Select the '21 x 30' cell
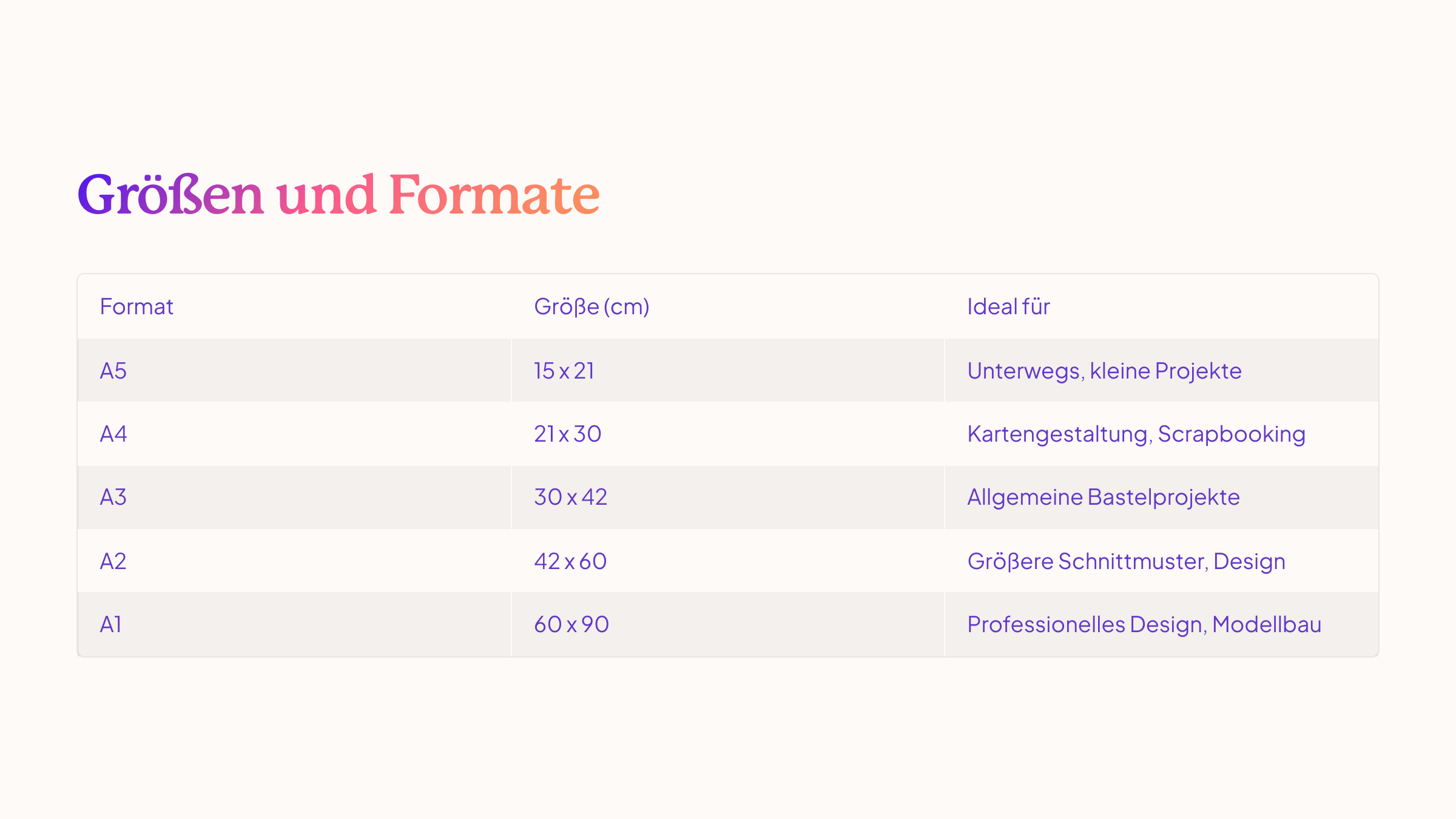 pyautogui.click(x=567, y=434)
